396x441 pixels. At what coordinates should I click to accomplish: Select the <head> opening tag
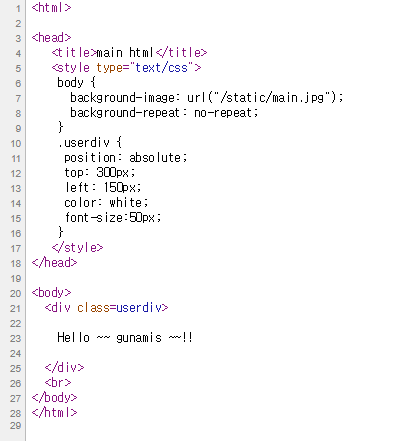click(x=51, y=37)
